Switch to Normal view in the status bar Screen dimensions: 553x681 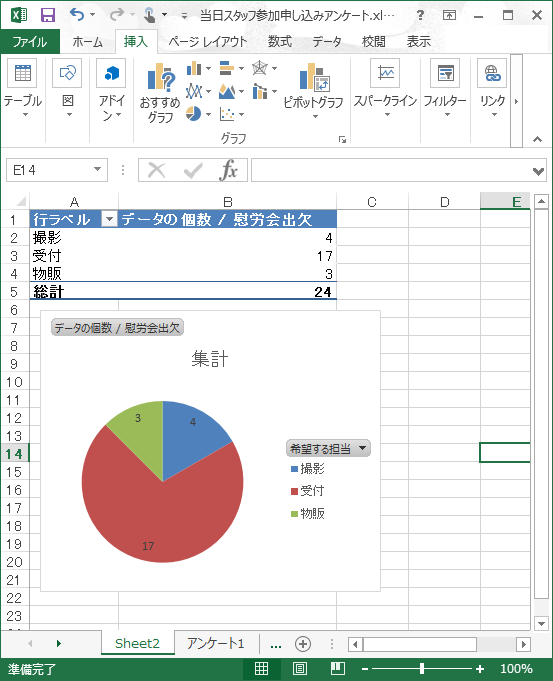261,668
